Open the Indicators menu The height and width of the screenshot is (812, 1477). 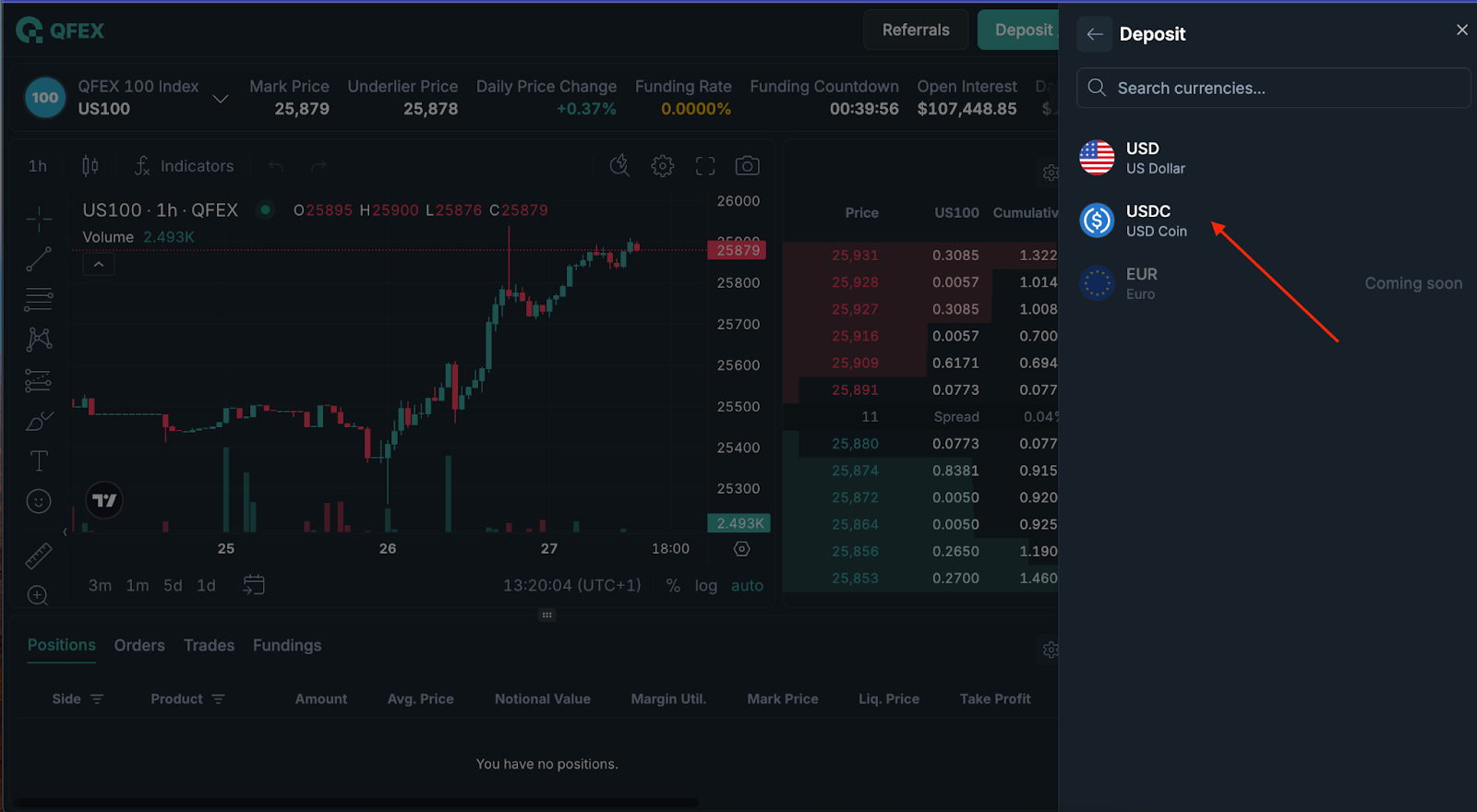click(185, 166)
